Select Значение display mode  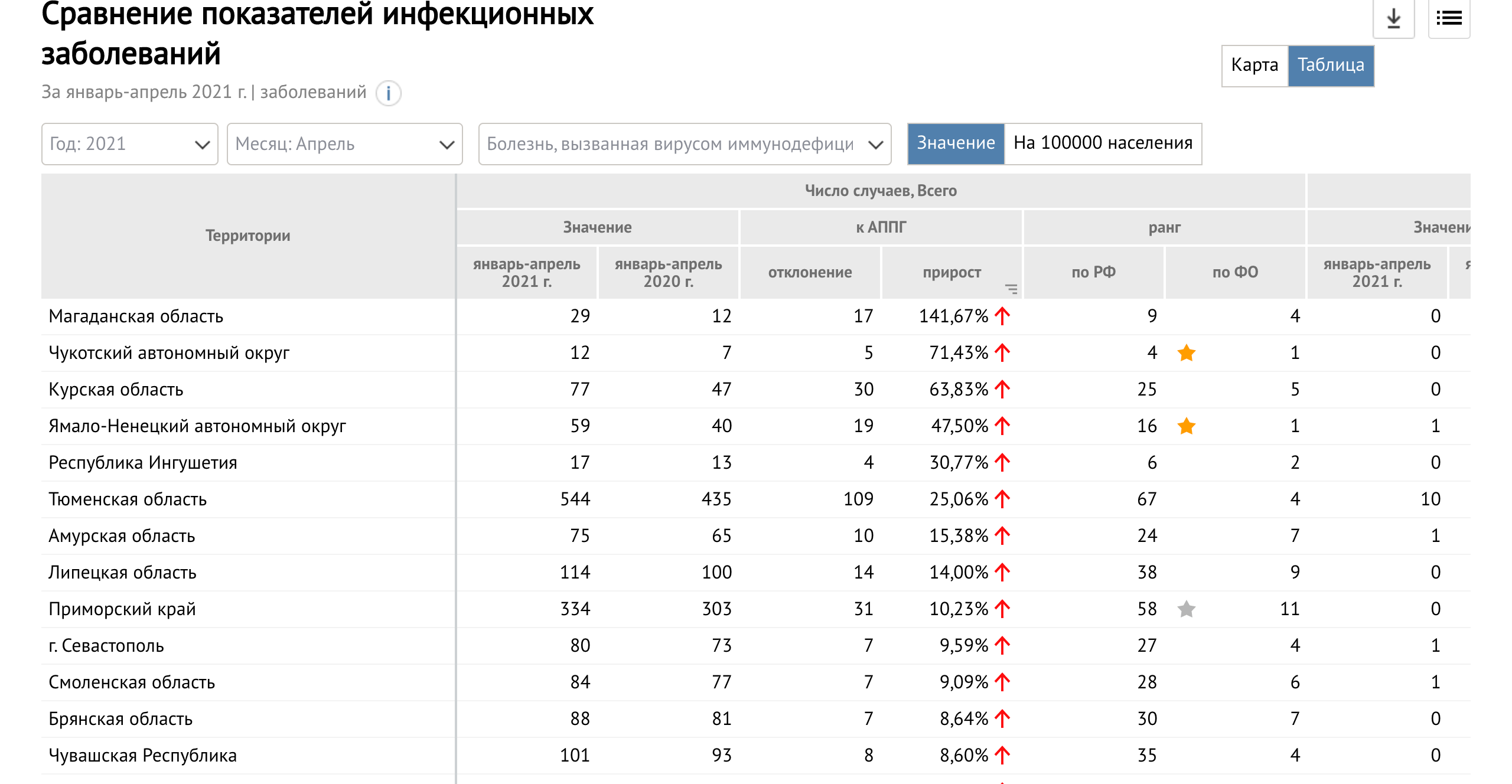click(x=956, y=143)
